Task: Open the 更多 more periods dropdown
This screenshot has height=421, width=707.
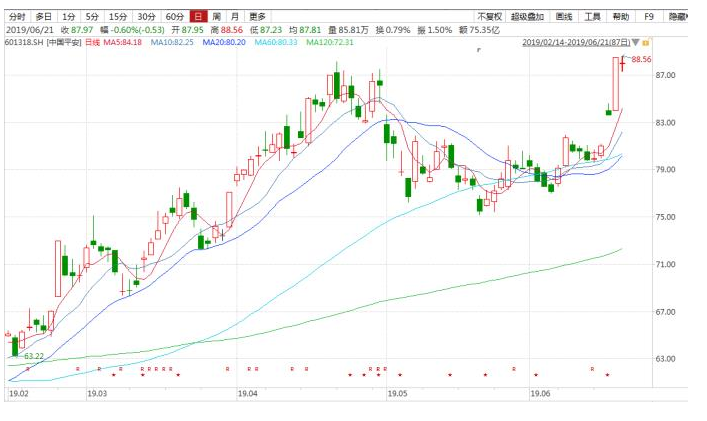Action: 257,17
